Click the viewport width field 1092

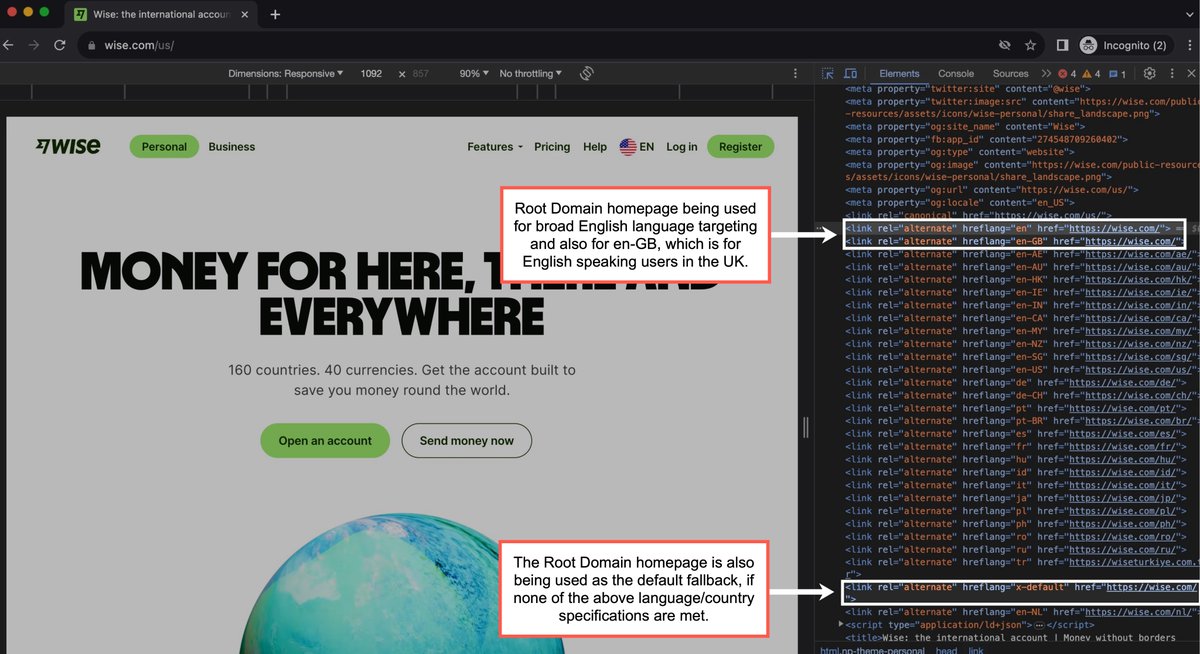tap(371, 73)
